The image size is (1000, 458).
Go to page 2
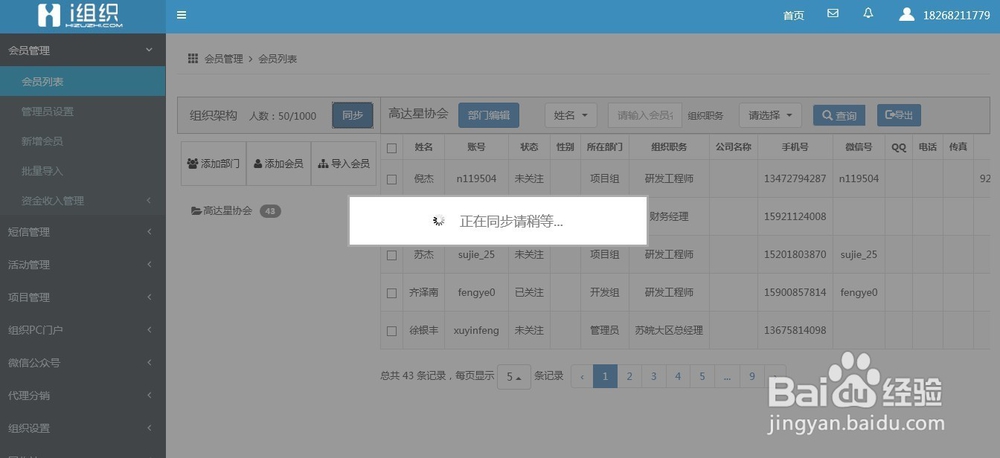629,376
